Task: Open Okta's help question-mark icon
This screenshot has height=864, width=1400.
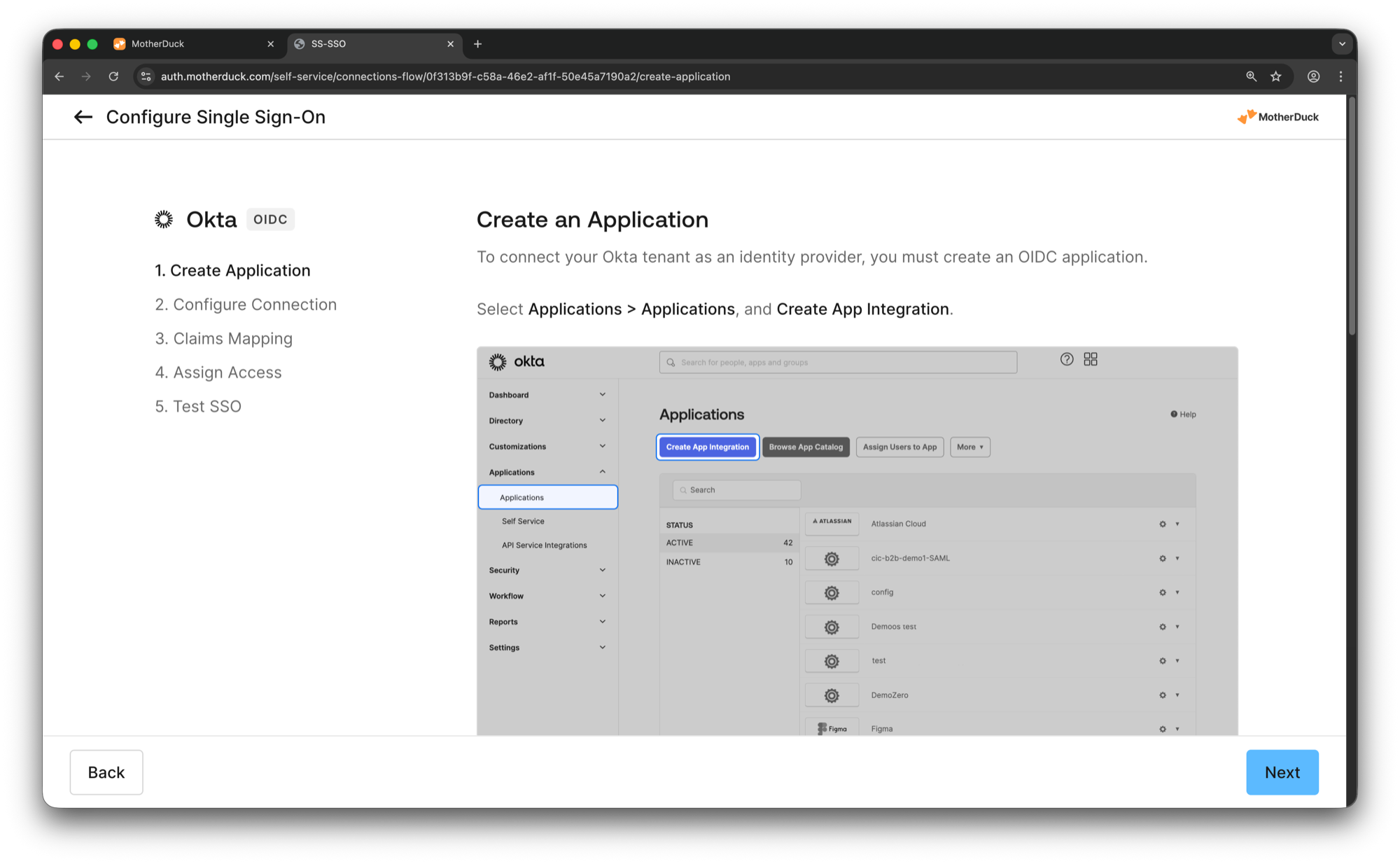Action: [x=1067, y=359]
